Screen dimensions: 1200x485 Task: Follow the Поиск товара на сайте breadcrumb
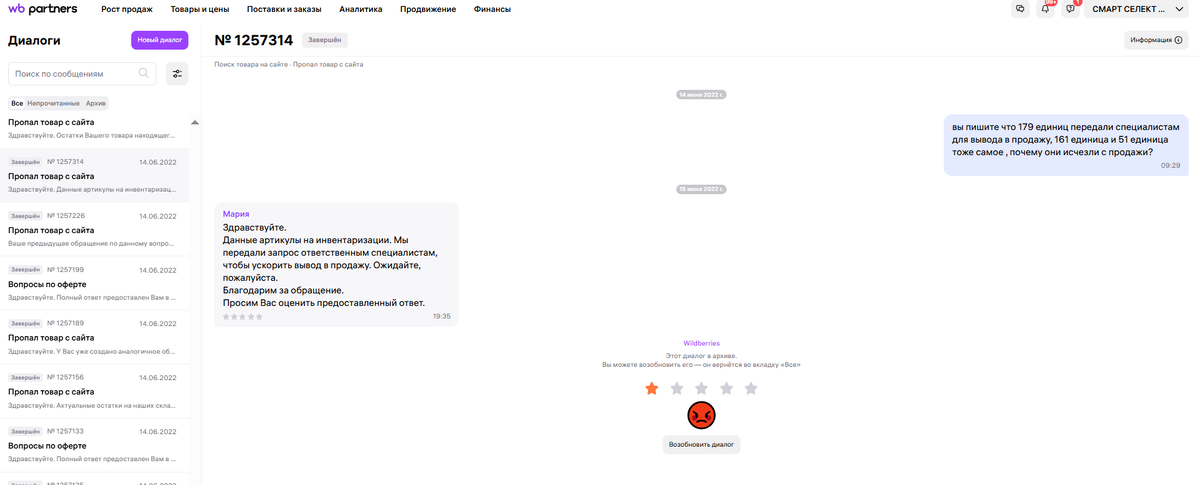click(x=251, y=64)
